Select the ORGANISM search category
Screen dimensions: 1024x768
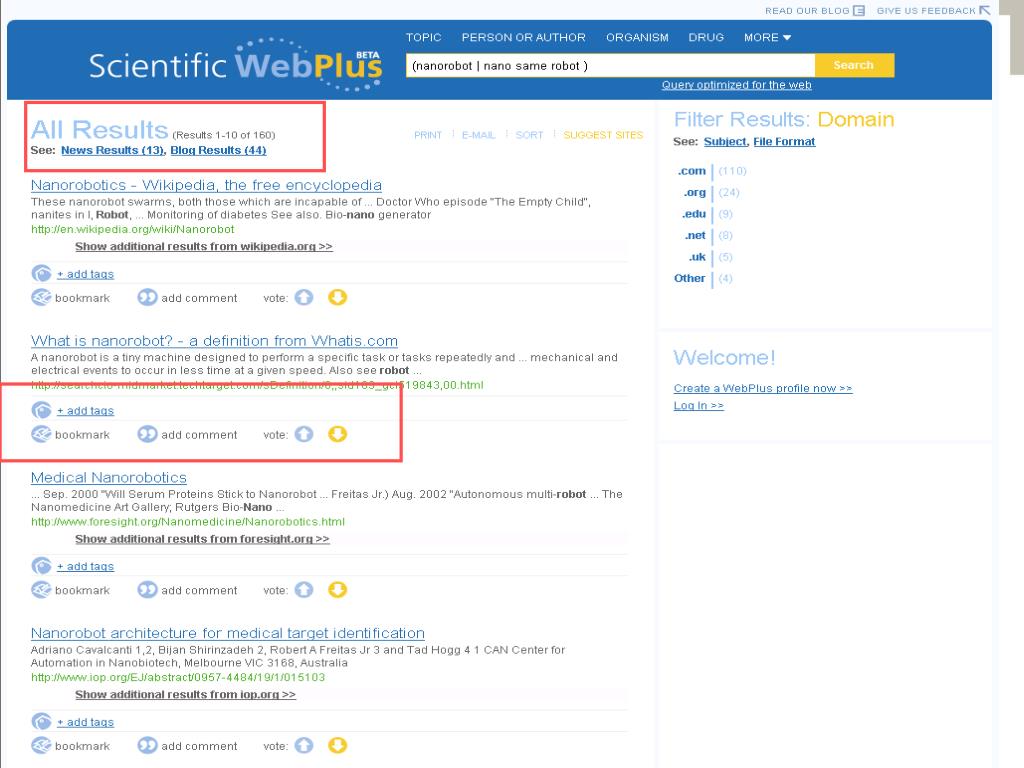pos(637,37)
